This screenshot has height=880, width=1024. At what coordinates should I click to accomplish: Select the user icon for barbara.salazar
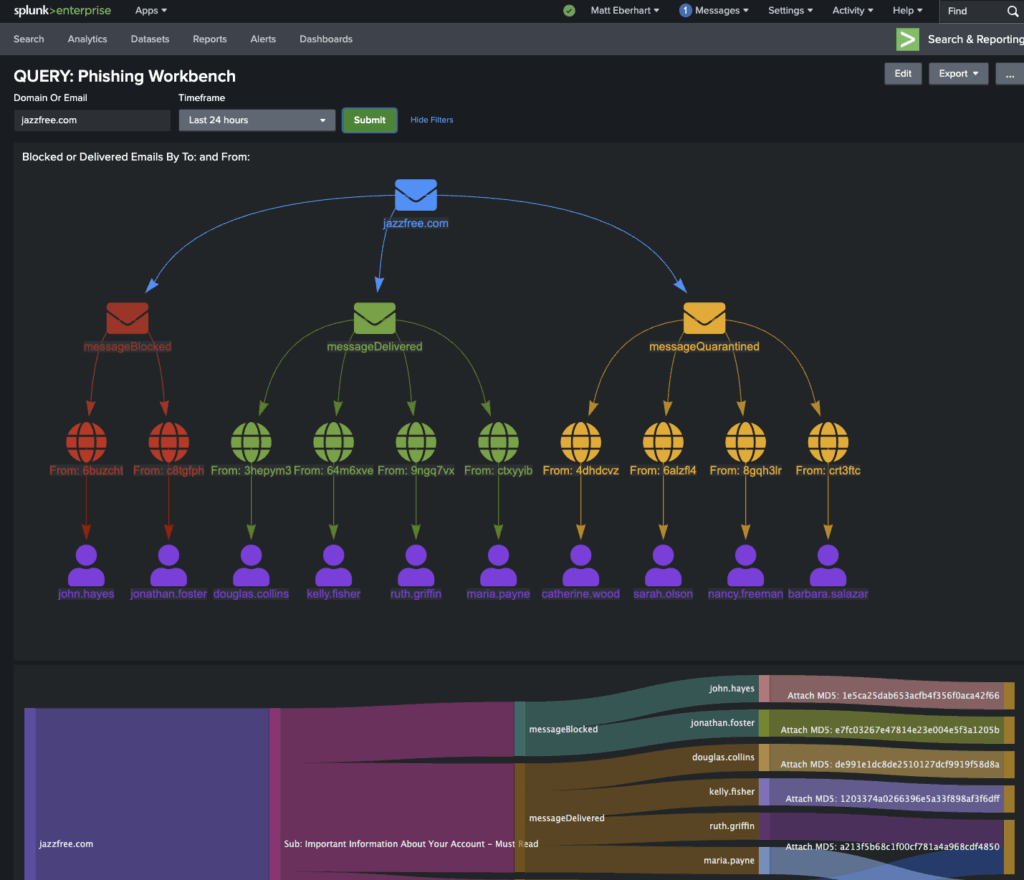tap(827, 565)
